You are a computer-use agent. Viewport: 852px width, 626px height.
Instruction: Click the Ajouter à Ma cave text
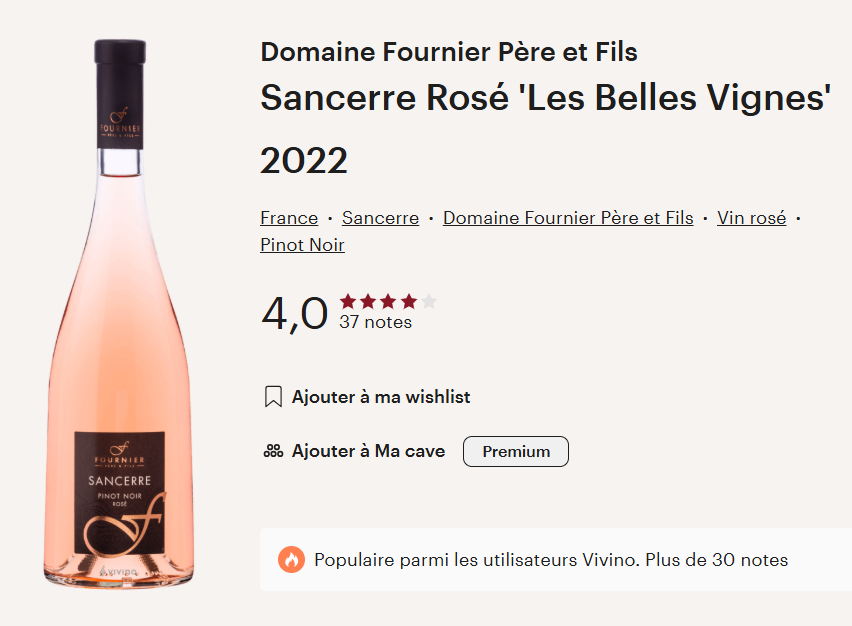coord(368,451)
